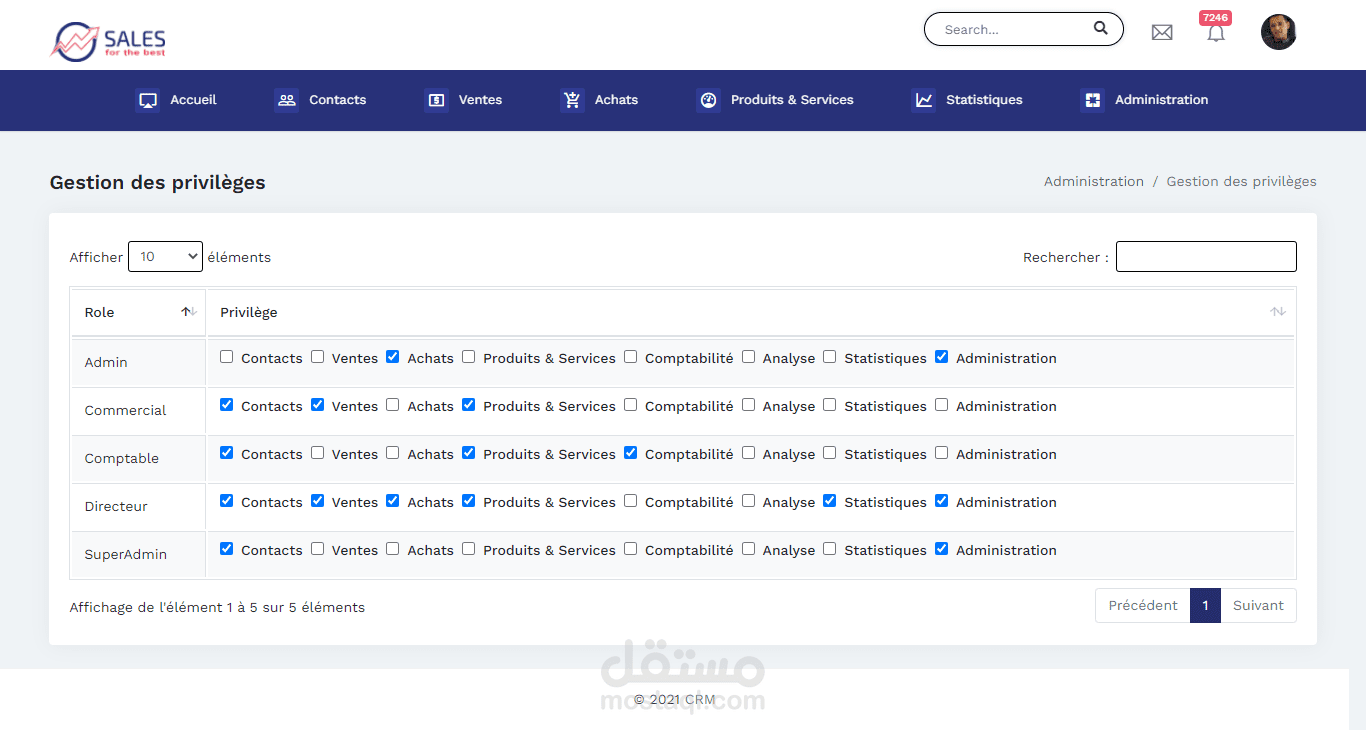The width and height of the screenshot is (1366, 730).
Task: Sort by Privilège column arrows
Action: [x=1278, y=312]
